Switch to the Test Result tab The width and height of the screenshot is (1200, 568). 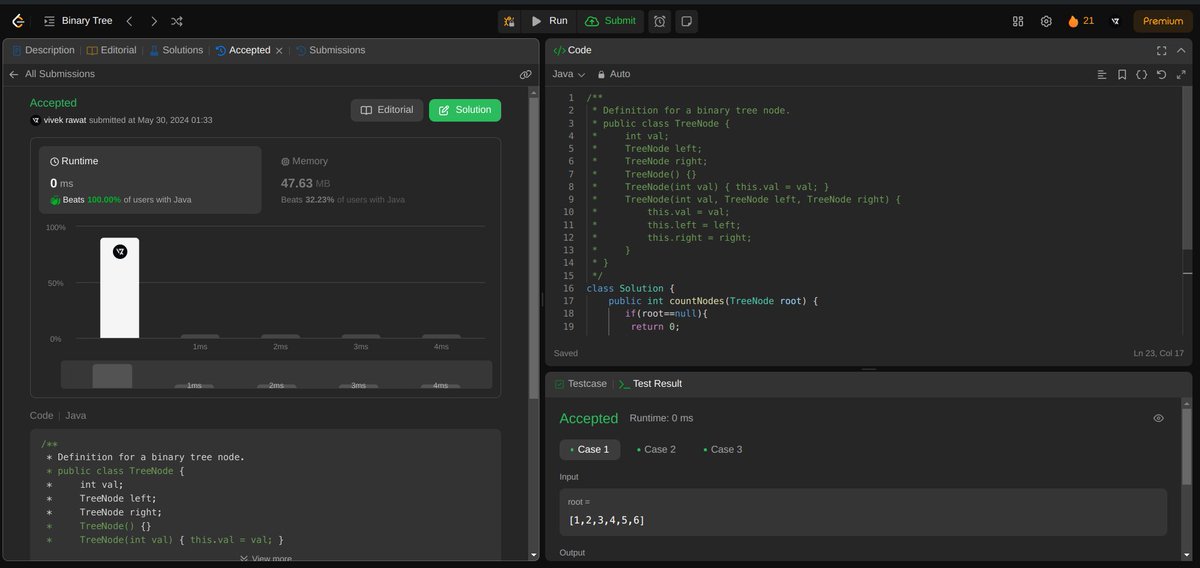(x=650, y=384)
